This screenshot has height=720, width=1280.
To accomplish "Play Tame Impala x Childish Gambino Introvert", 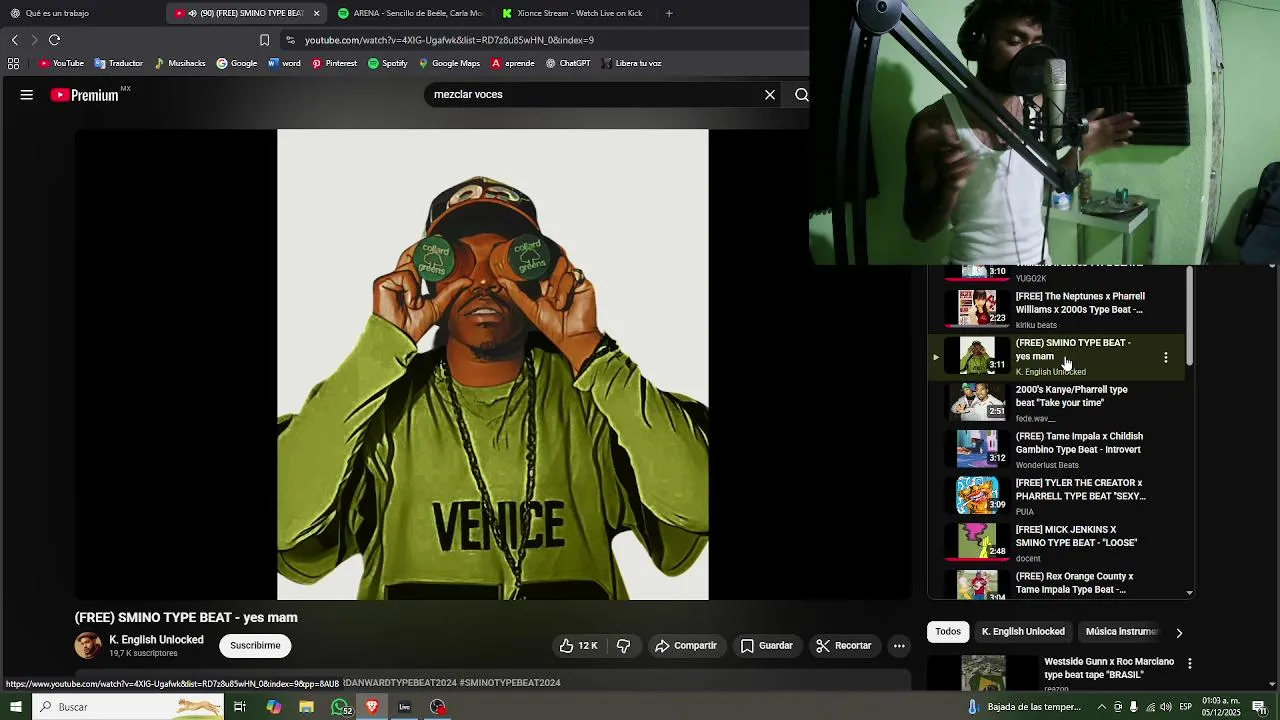I will tap(1055, 449).
